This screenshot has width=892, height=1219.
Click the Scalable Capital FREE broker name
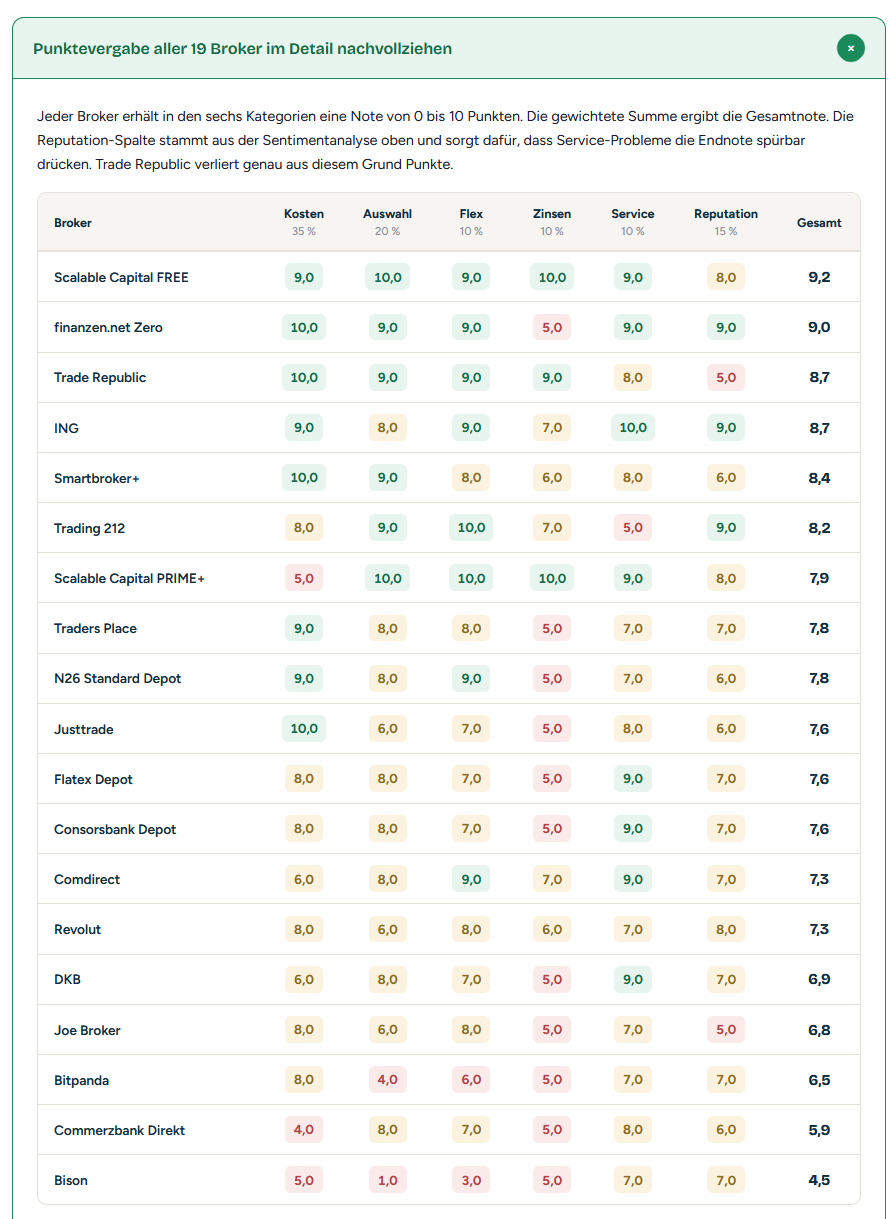[x=121, y=277]
